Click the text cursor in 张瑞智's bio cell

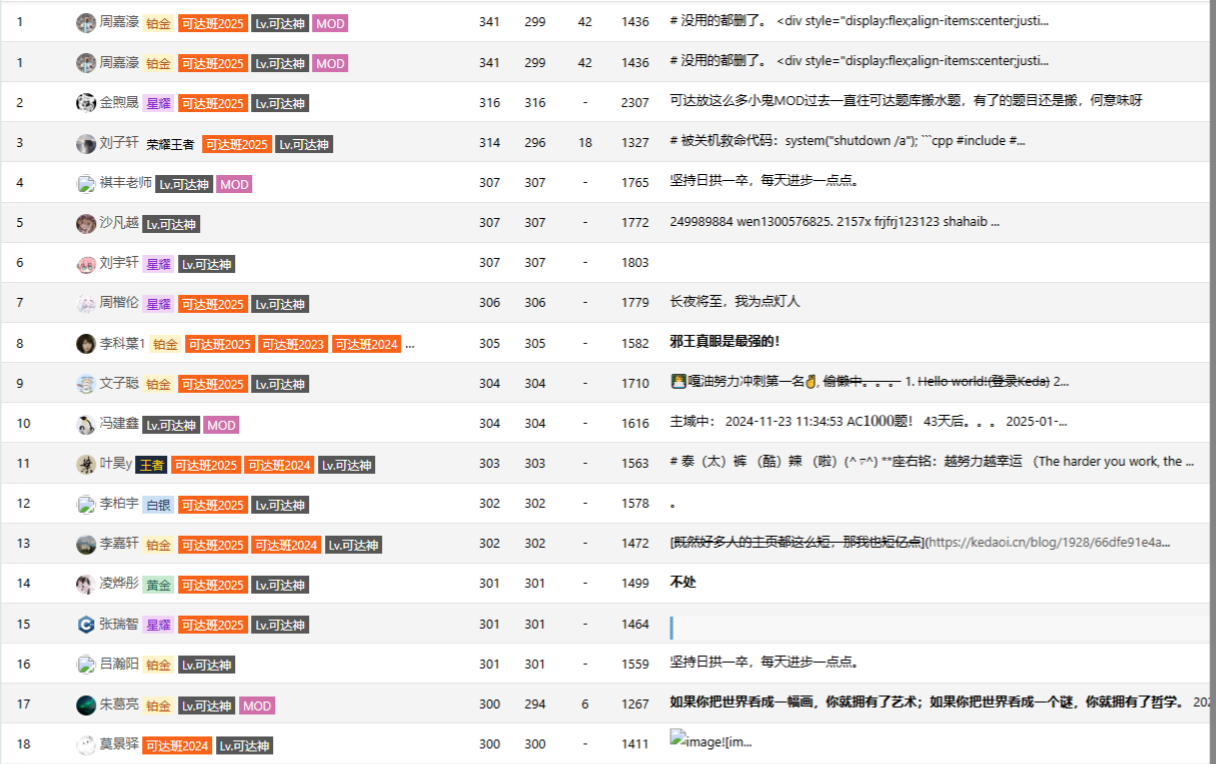672,627
